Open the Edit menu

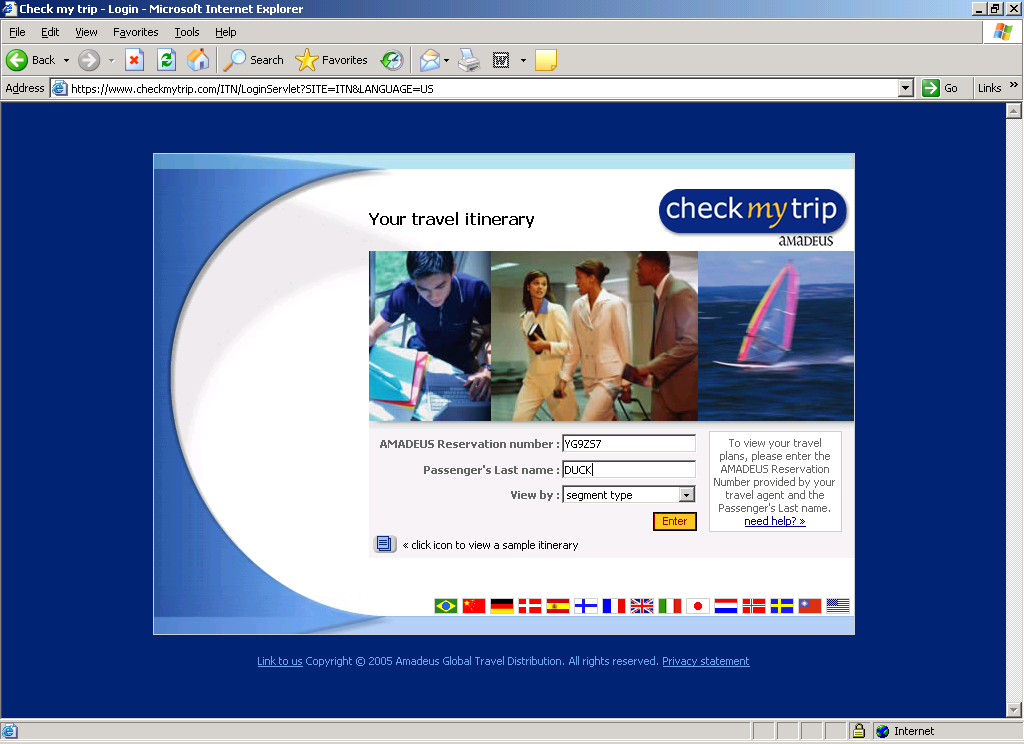point(50,32)
